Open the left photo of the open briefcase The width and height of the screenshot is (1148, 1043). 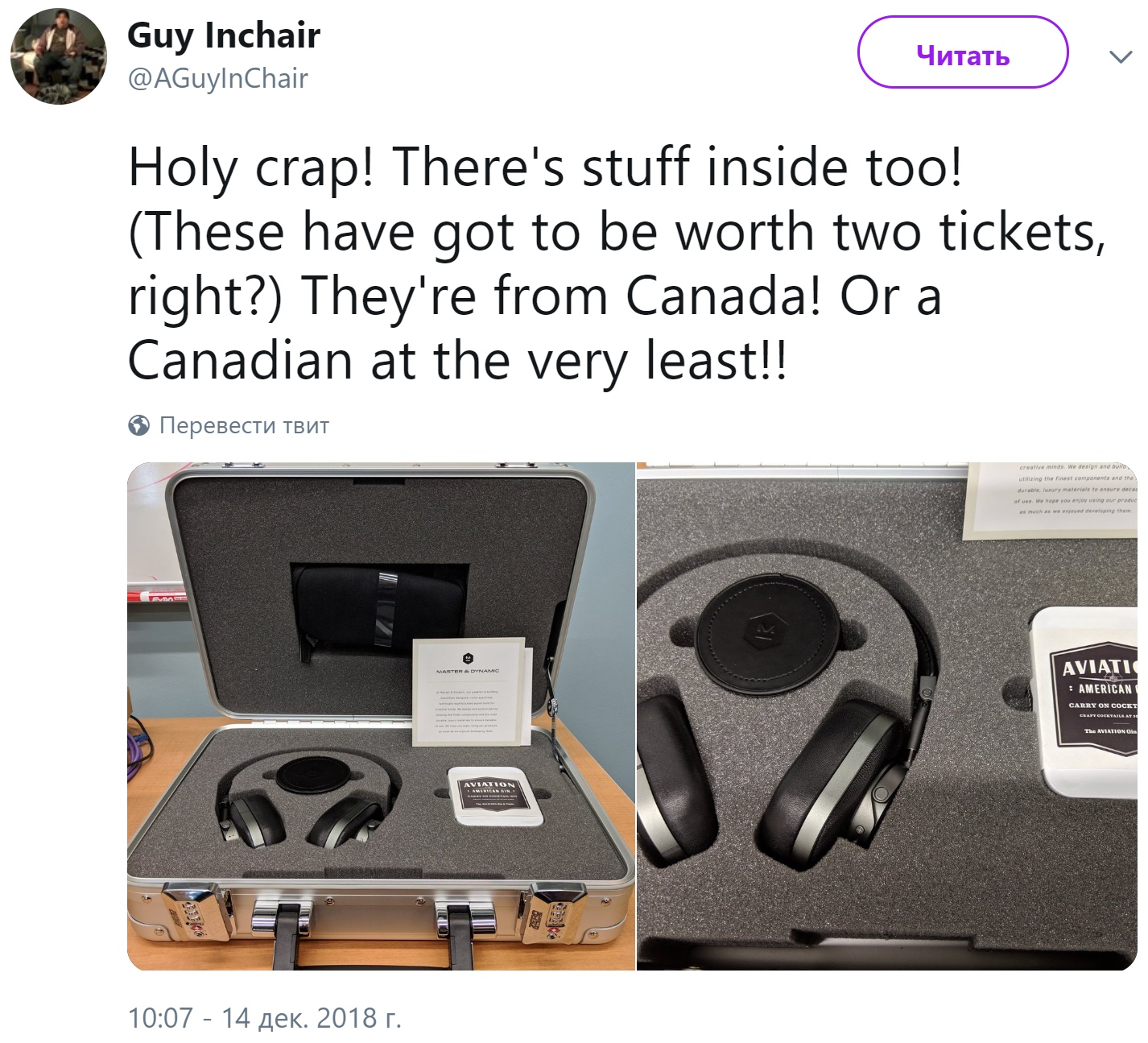click(381, 716)
